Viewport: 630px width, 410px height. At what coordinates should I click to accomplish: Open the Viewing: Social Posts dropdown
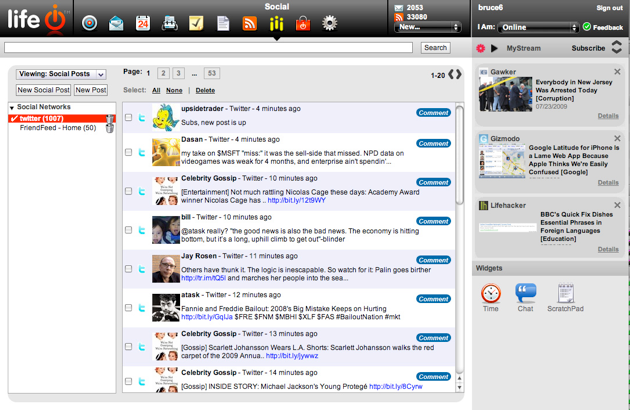click(x=61, y=74)
